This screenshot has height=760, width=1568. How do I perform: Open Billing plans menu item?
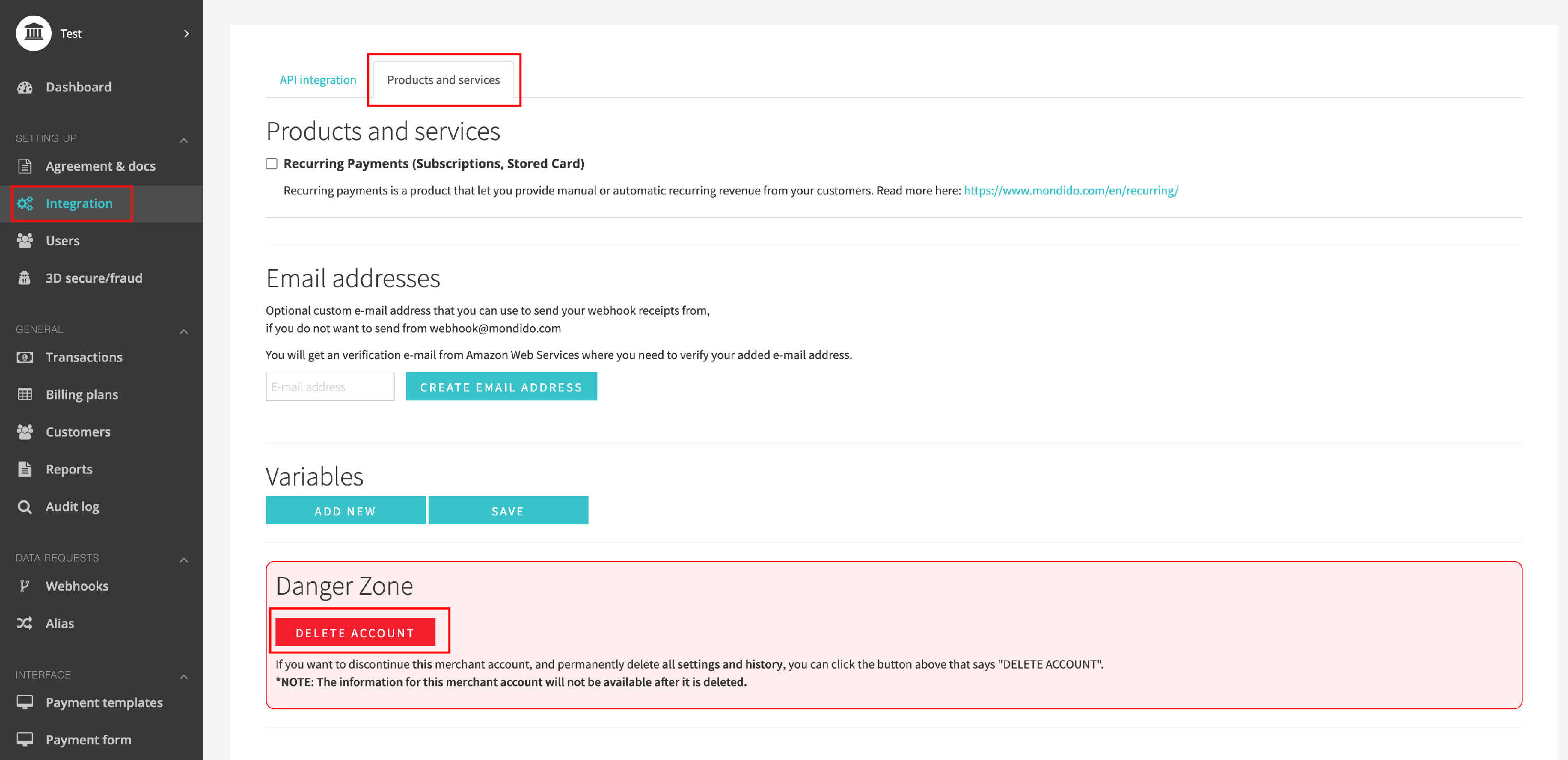[82, 394]
